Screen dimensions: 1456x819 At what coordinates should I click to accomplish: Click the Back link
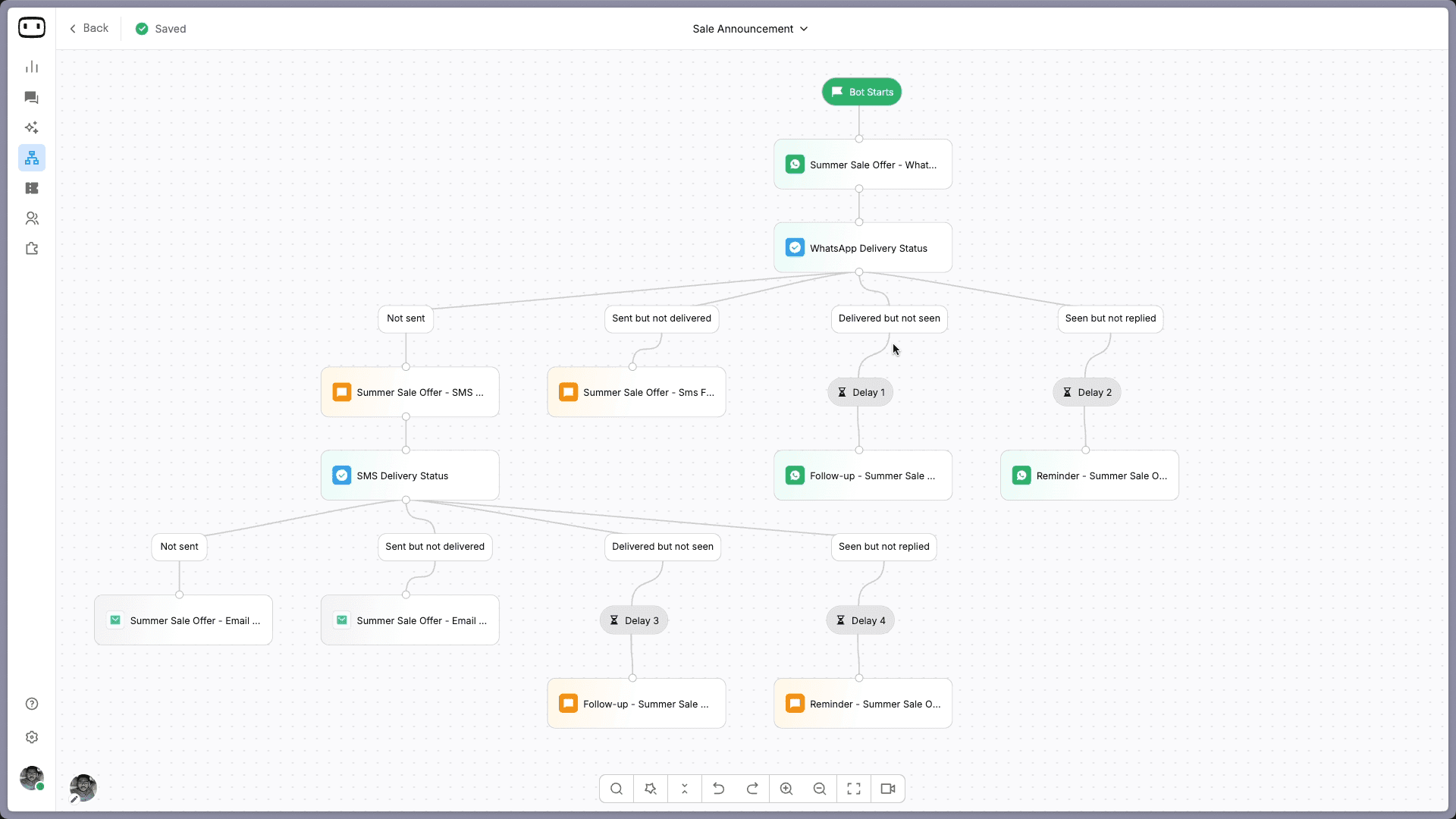point(89,28)
